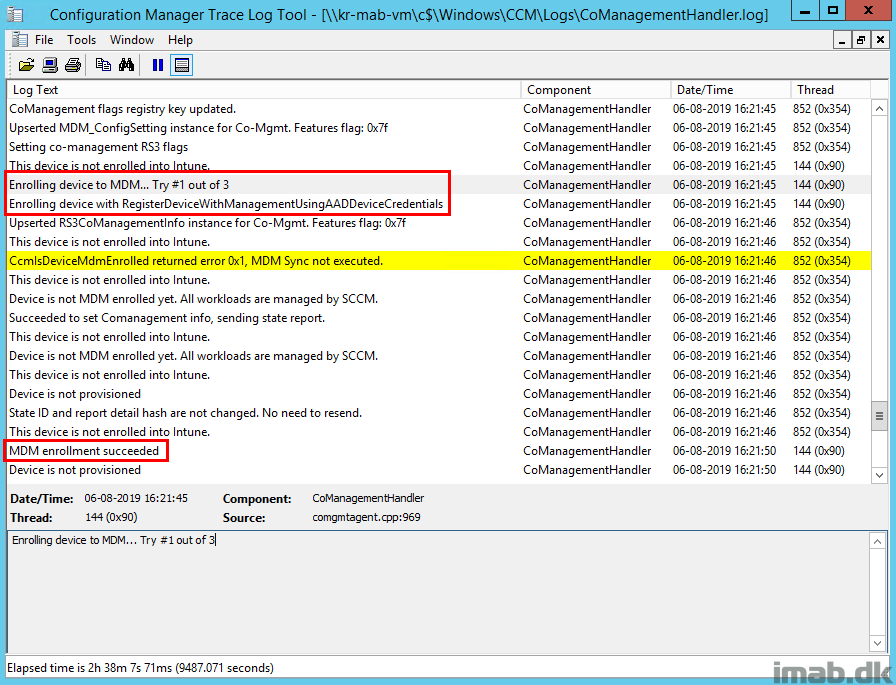Select 'MDM enrollment succeeded' row
This screenshot has height=685, width=896.
tap(439, 451)
